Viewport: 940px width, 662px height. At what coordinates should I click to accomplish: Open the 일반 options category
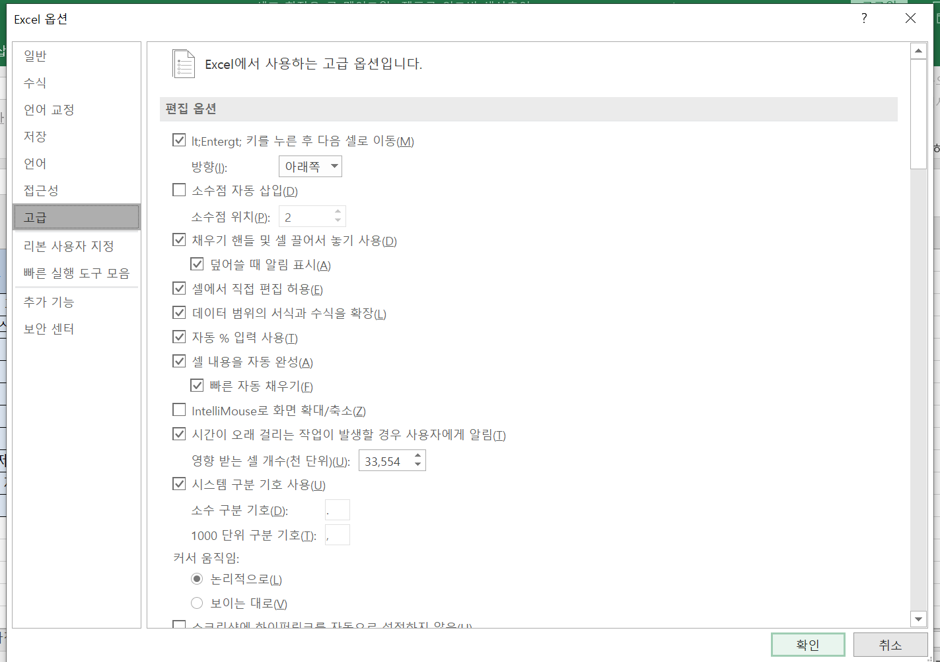[76, 56]
